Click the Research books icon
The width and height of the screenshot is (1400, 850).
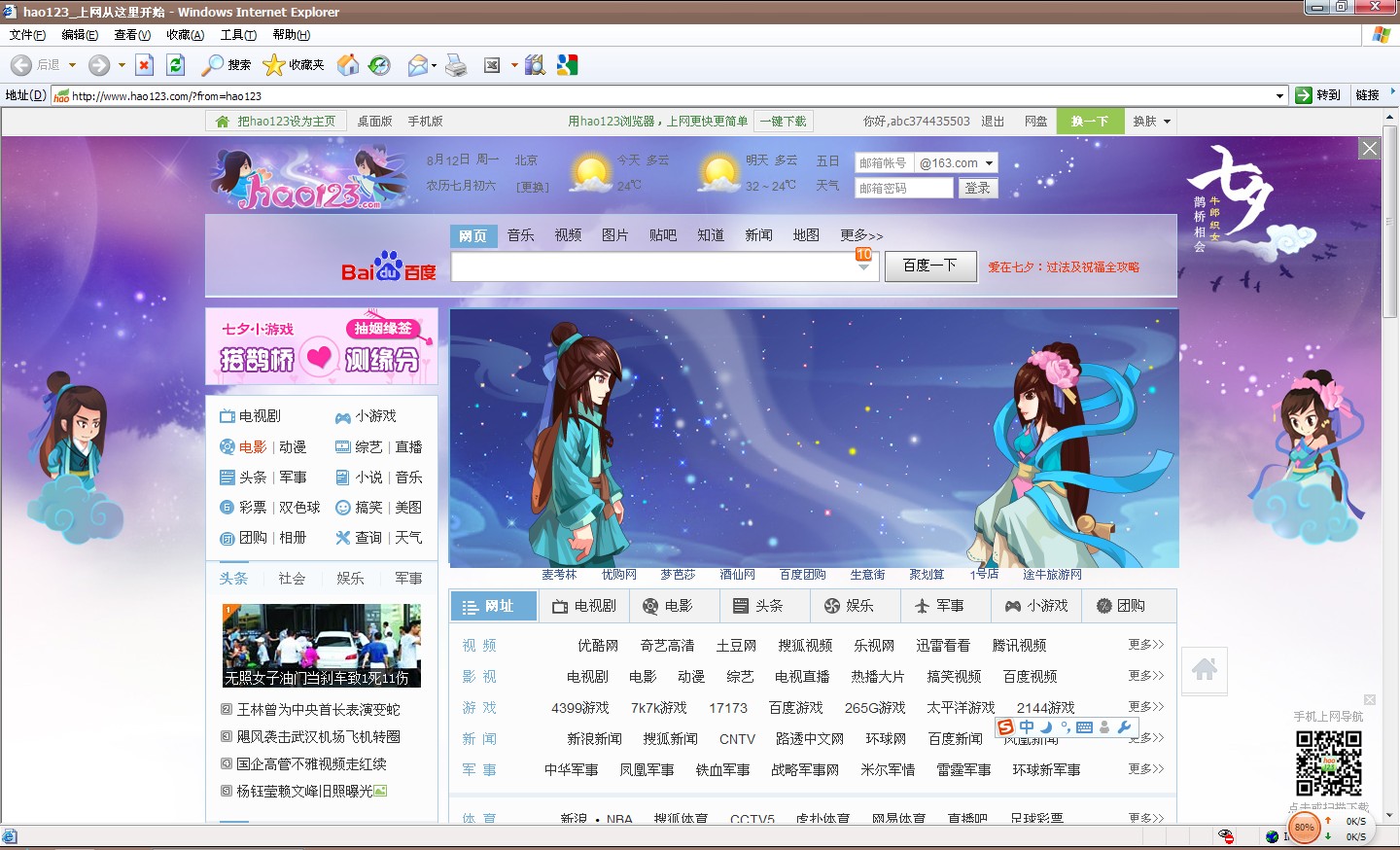pyautogui.click(x=535, y=65)
